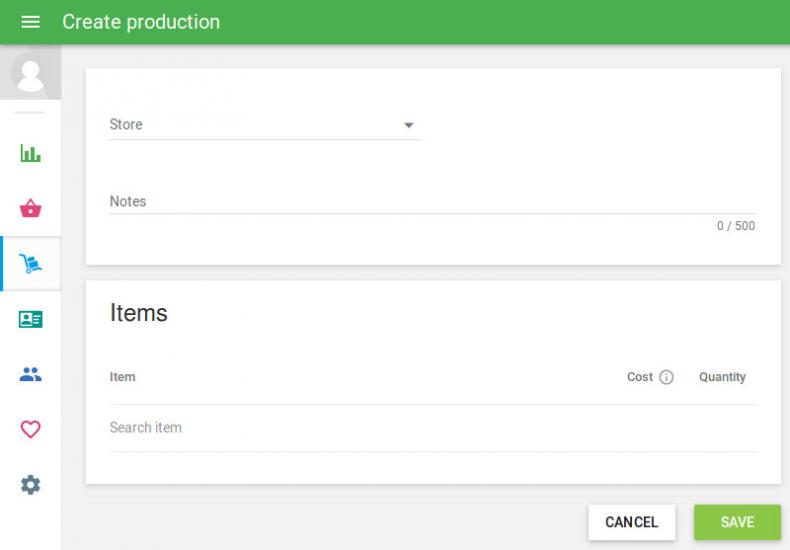This screenshot has height=550, width=790.
Task: Click the user avatar profile icon
Action: point(30,75)
